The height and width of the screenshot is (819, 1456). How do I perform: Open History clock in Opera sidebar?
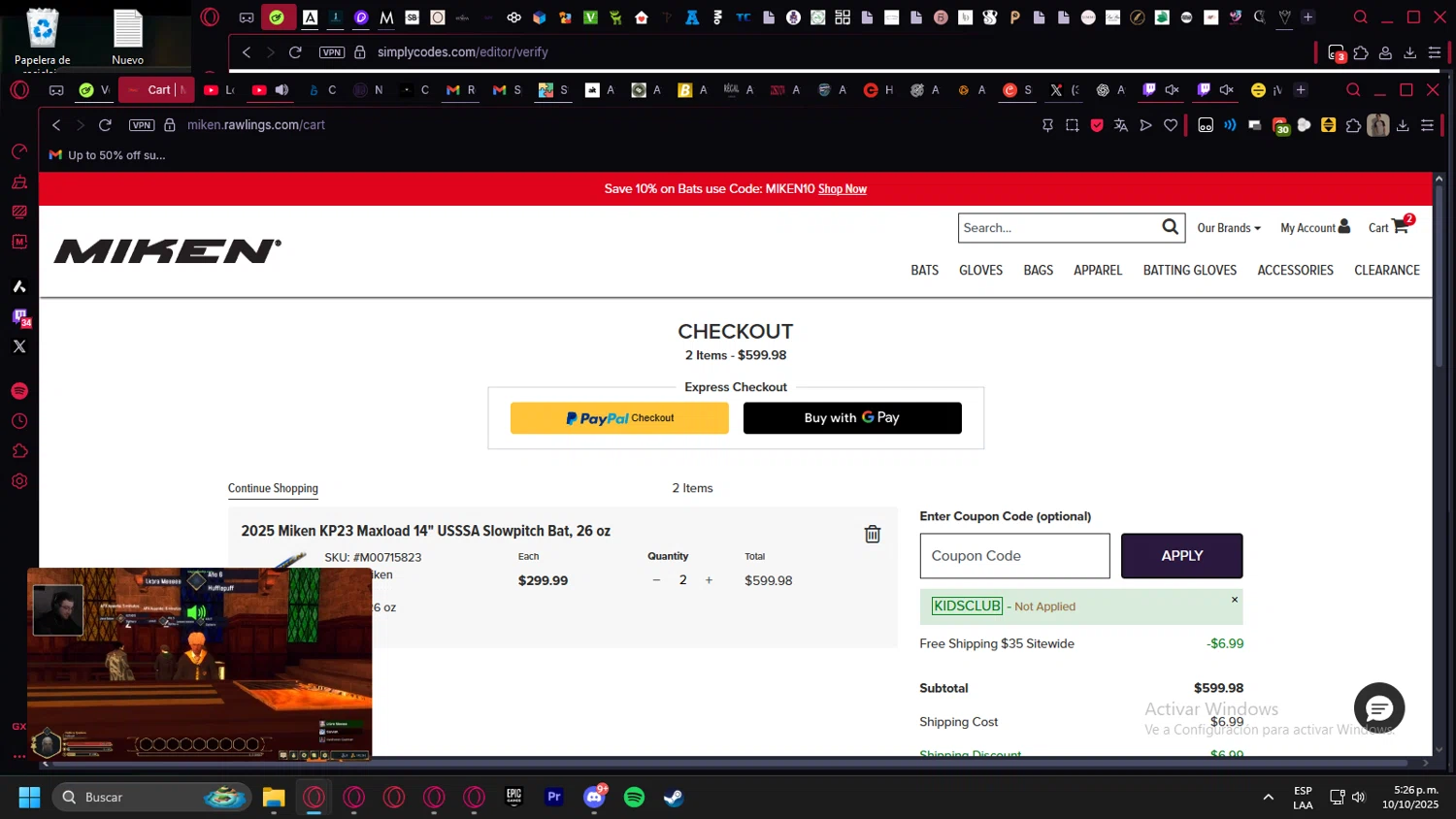click(19, 421)
